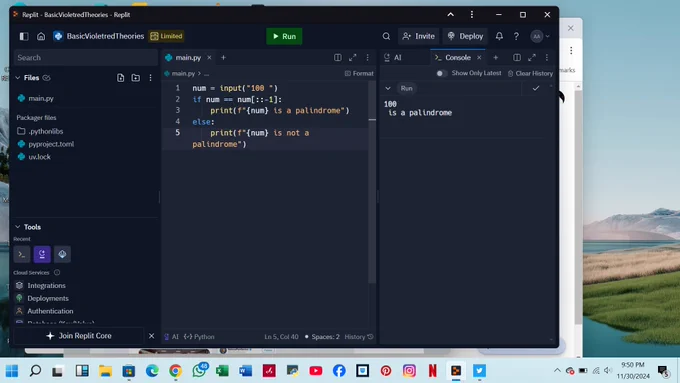This screenshot has height=383, width=680.
Task: Maximize the editor pane icon
Action: (353, 58)
